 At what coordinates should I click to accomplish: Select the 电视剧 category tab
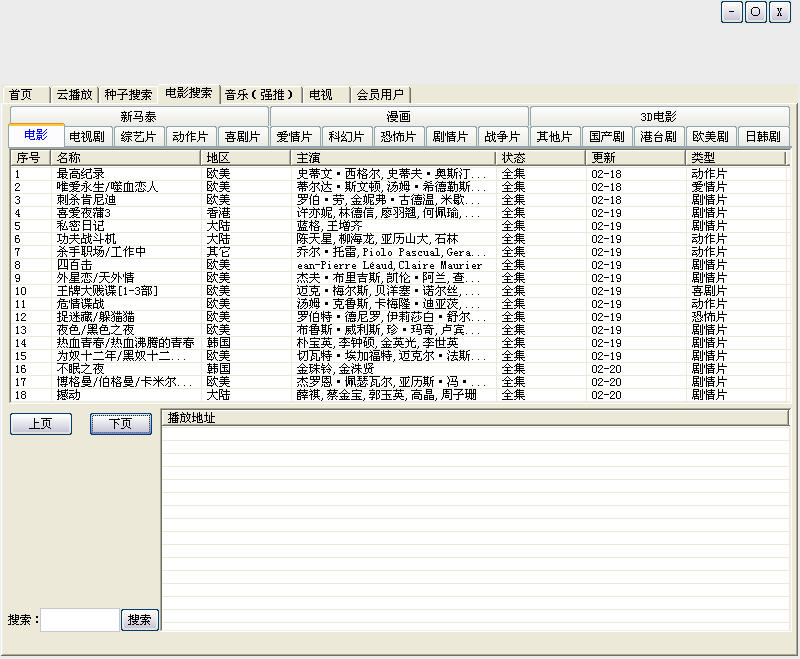[87, 137]
